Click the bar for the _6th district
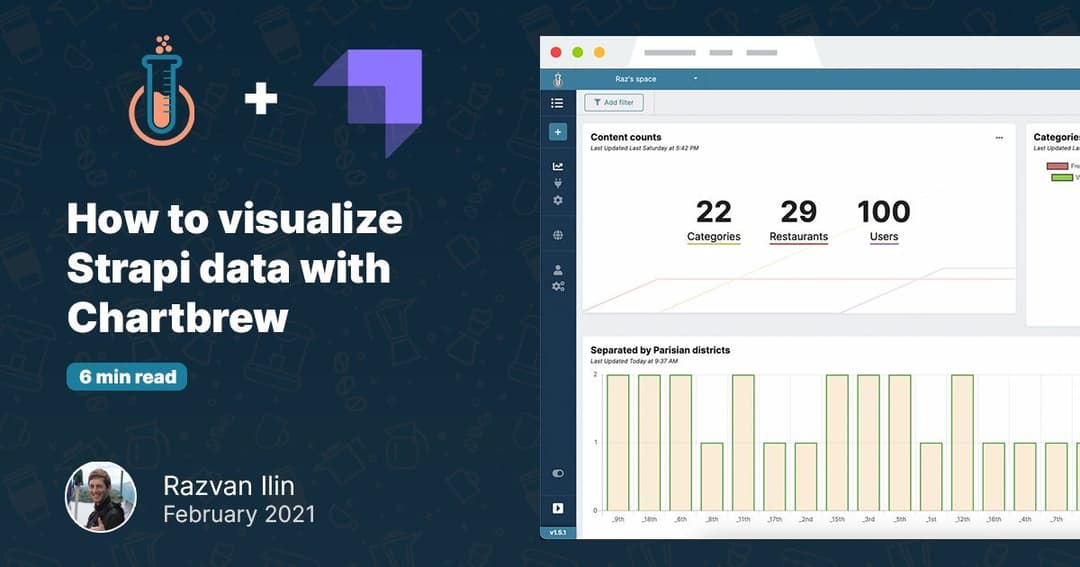 (681, 442)
